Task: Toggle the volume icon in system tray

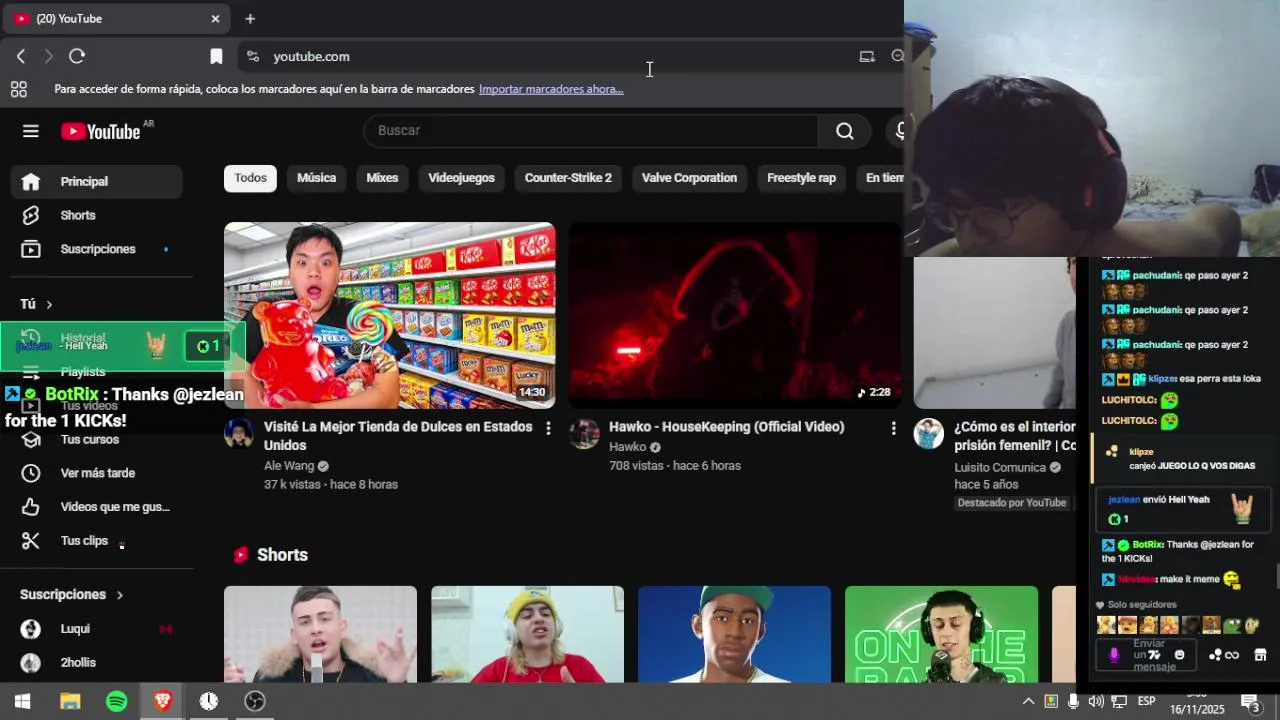Action: pos(1096,701)
